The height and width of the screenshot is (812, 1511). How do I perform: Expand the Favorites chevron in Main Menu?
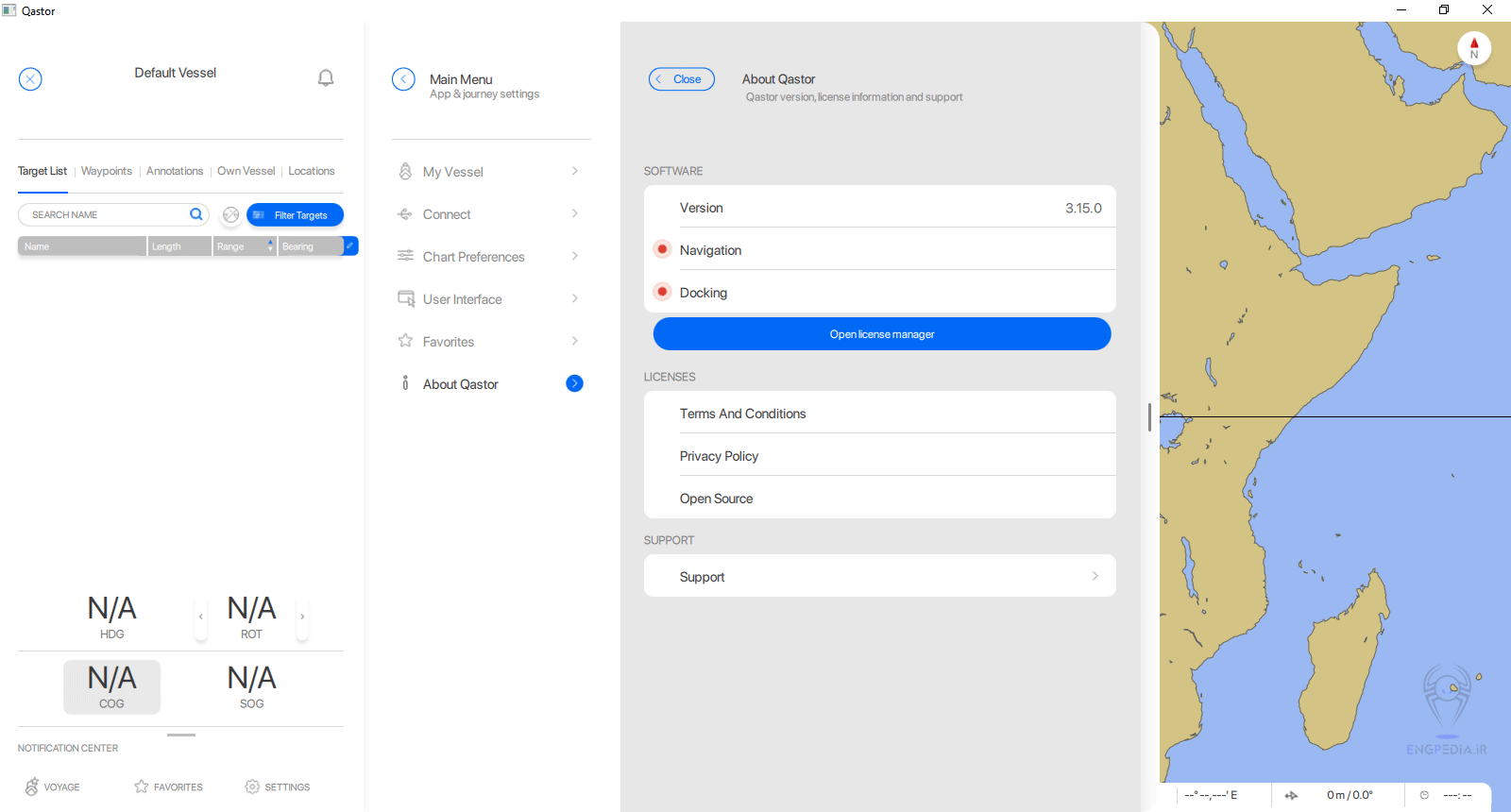[575, 341]
